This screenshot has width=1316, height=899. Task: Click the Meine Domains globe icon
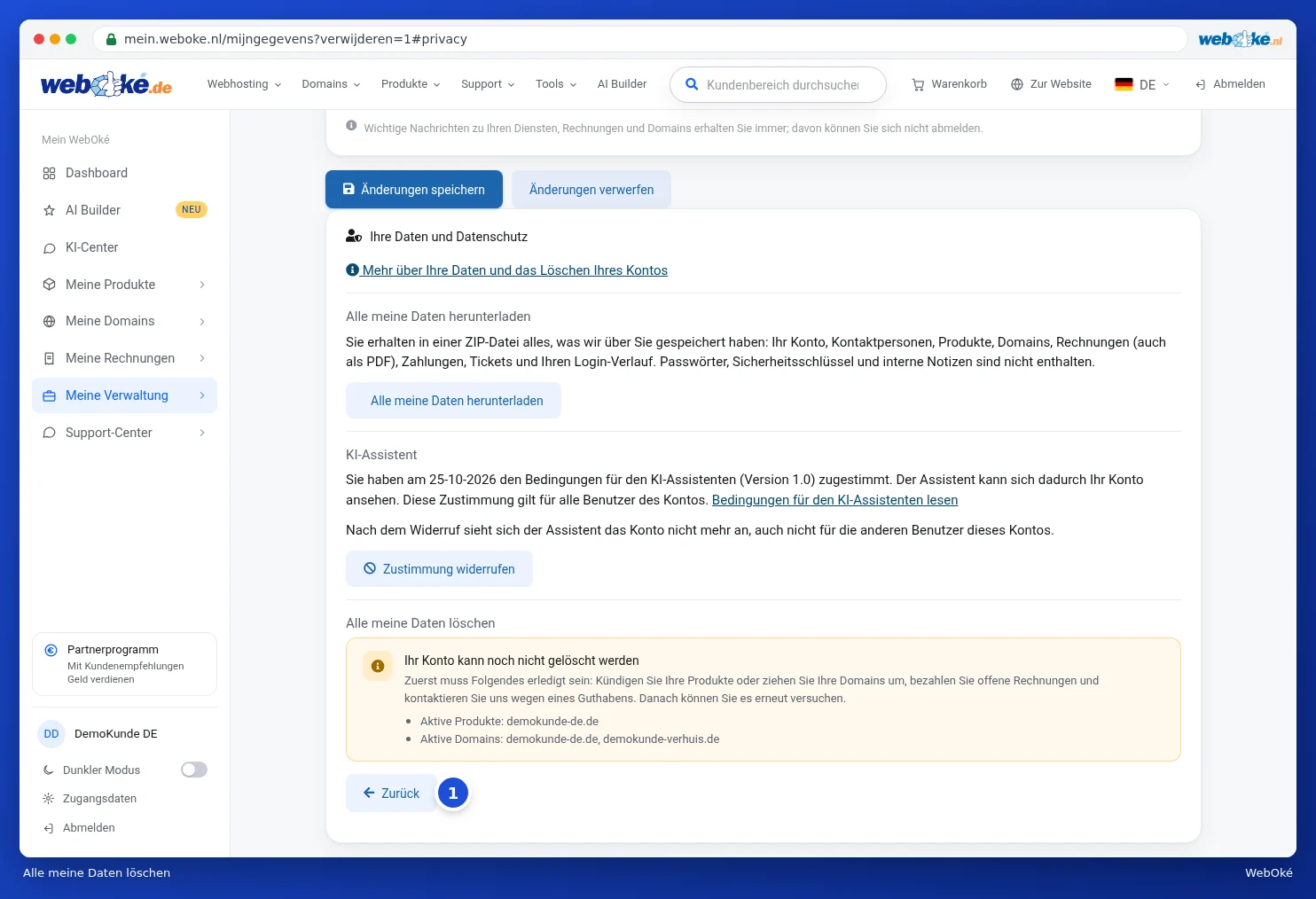pos(49,321)
